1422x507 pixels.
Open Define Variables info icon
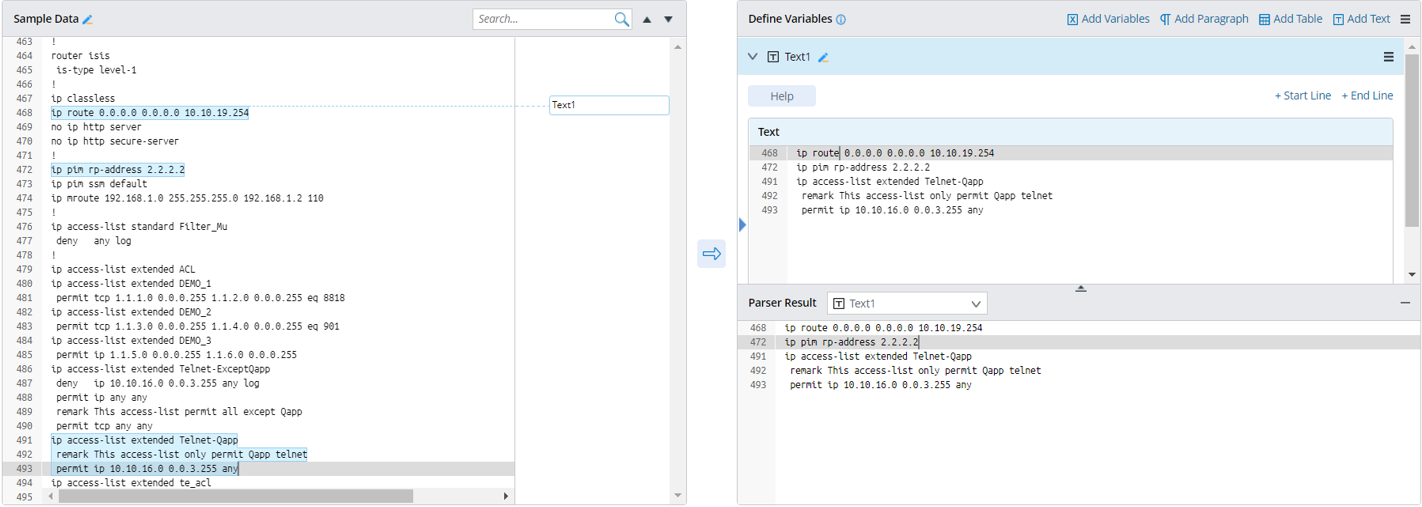coord(841,19)
